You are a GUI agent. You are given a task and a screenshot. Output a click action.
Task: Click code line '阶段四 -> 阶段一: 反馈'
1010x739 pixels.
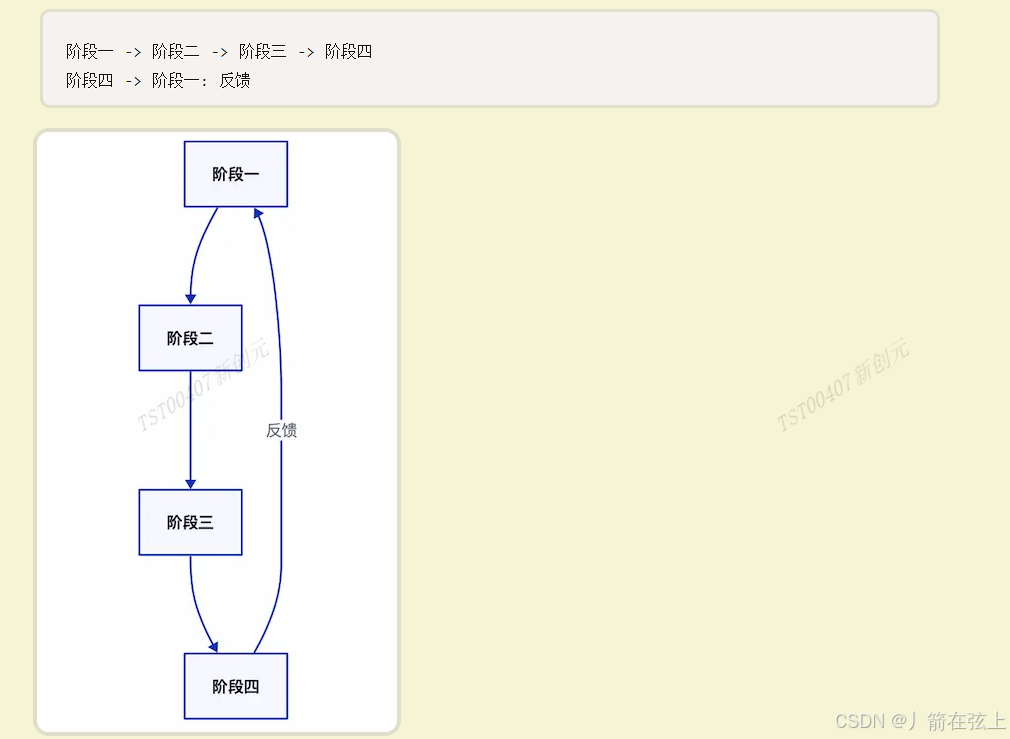point(158,81)
